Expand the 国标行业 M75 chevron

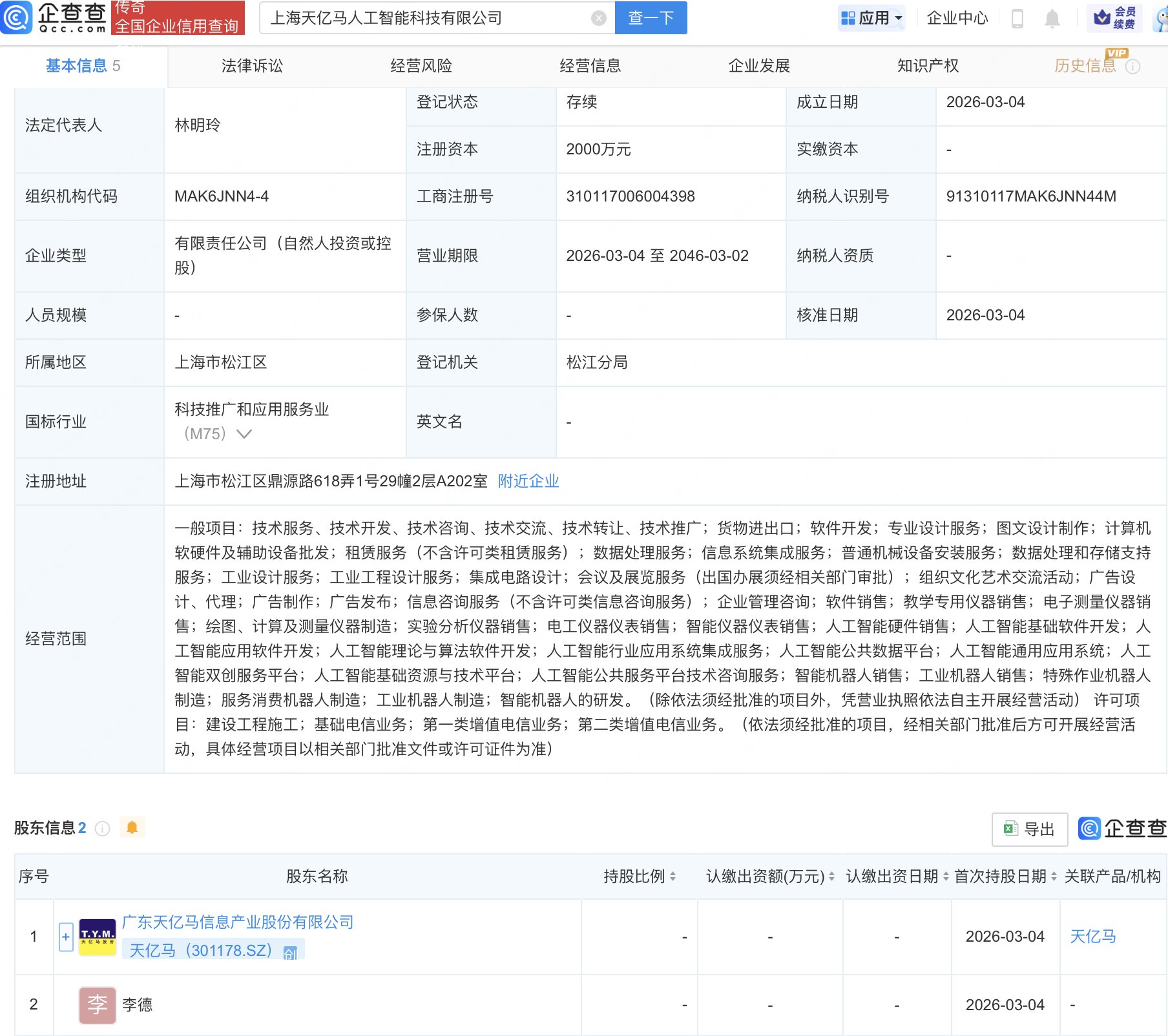(244, 434)
